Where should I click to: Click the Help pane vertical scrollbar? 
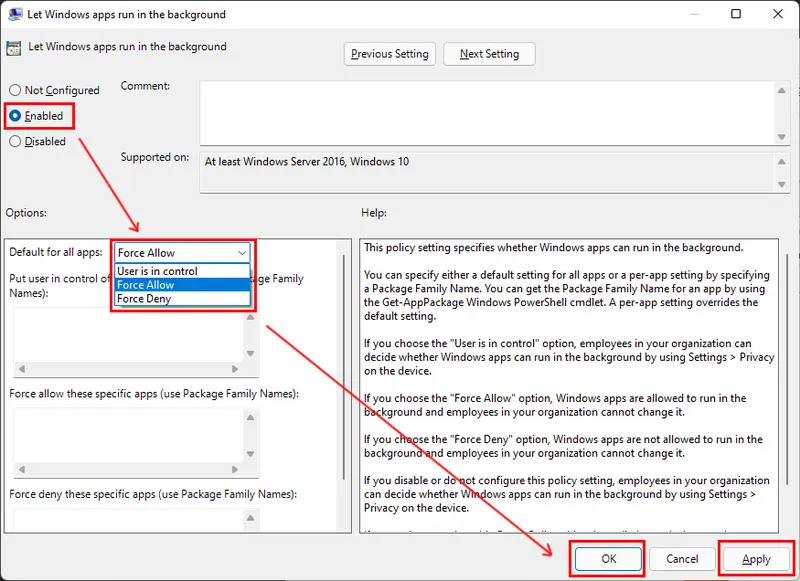[788, 367]
